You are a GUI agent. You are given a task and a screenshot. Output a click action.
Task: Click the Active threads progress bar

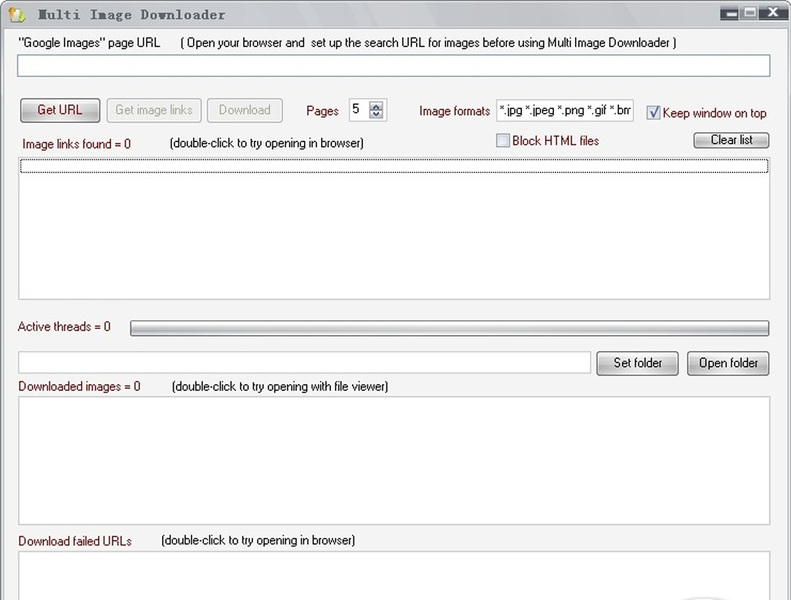click(449, 328)
